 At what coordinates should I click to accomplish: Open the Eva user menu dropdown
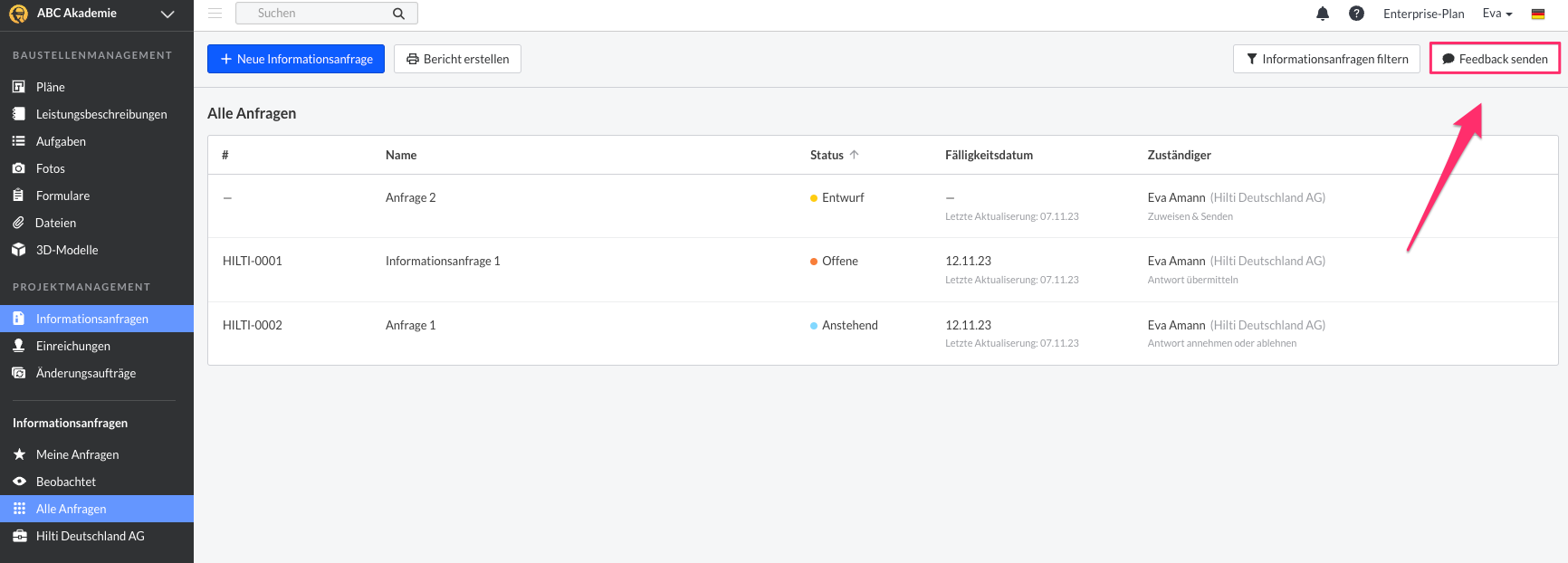tap(1497, 14)
